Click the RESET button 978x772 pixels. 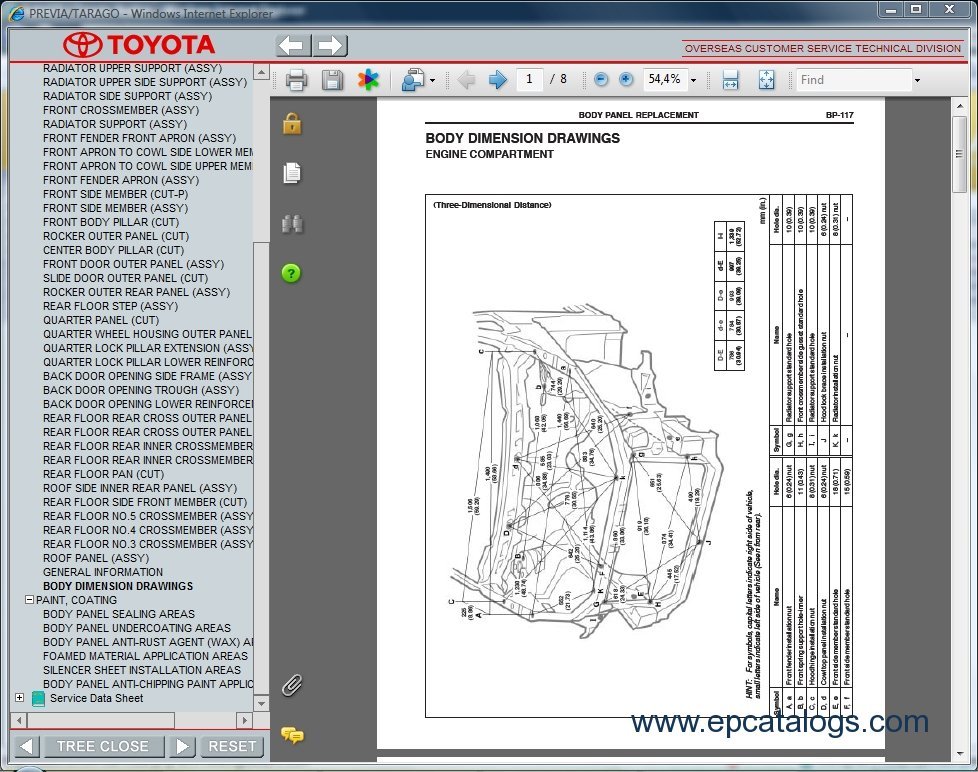[x=231, y=746]
